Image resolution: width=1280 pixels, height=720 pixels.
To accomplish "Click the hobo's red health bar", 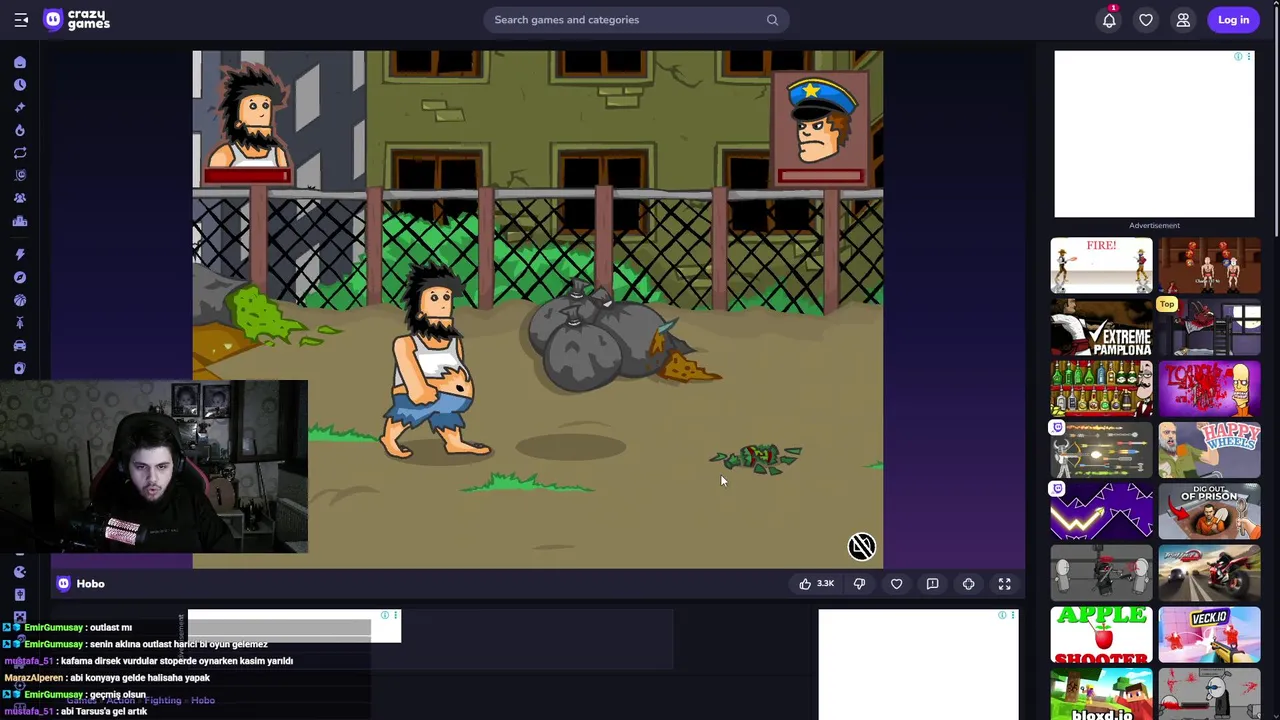I will [247, 177].
